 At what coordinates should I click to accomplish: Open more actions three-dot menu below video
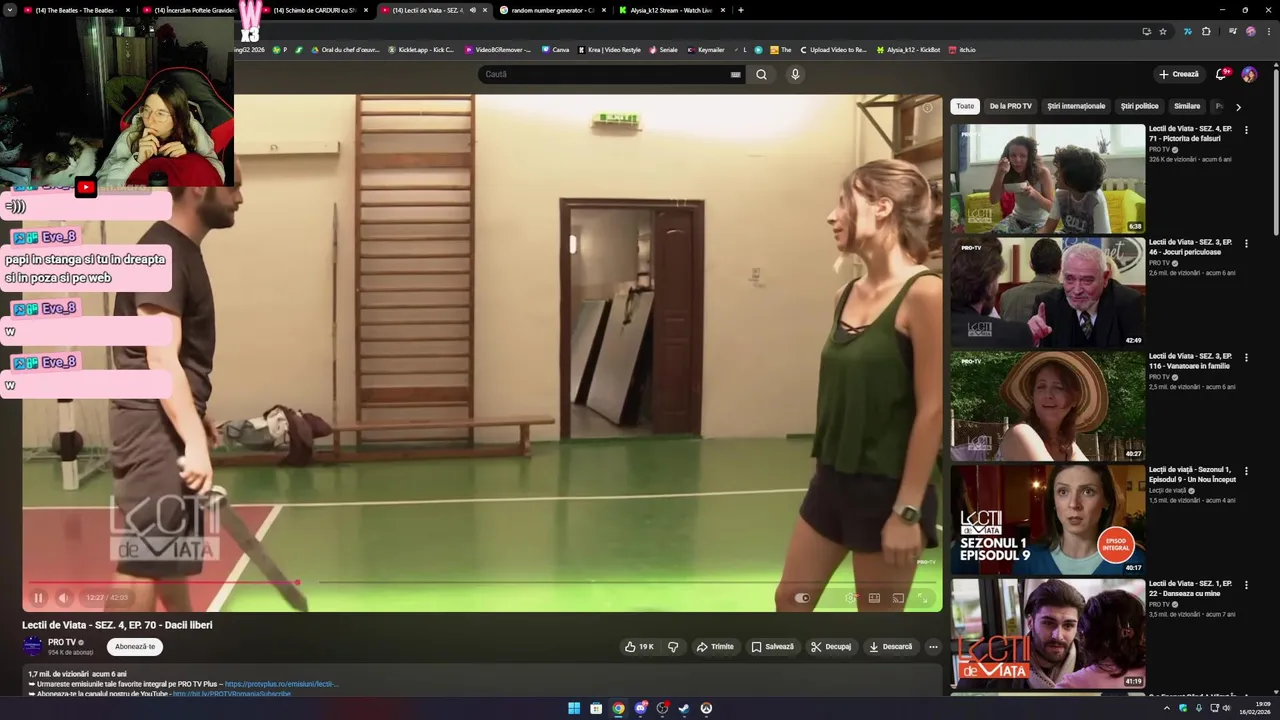point(933,647)
